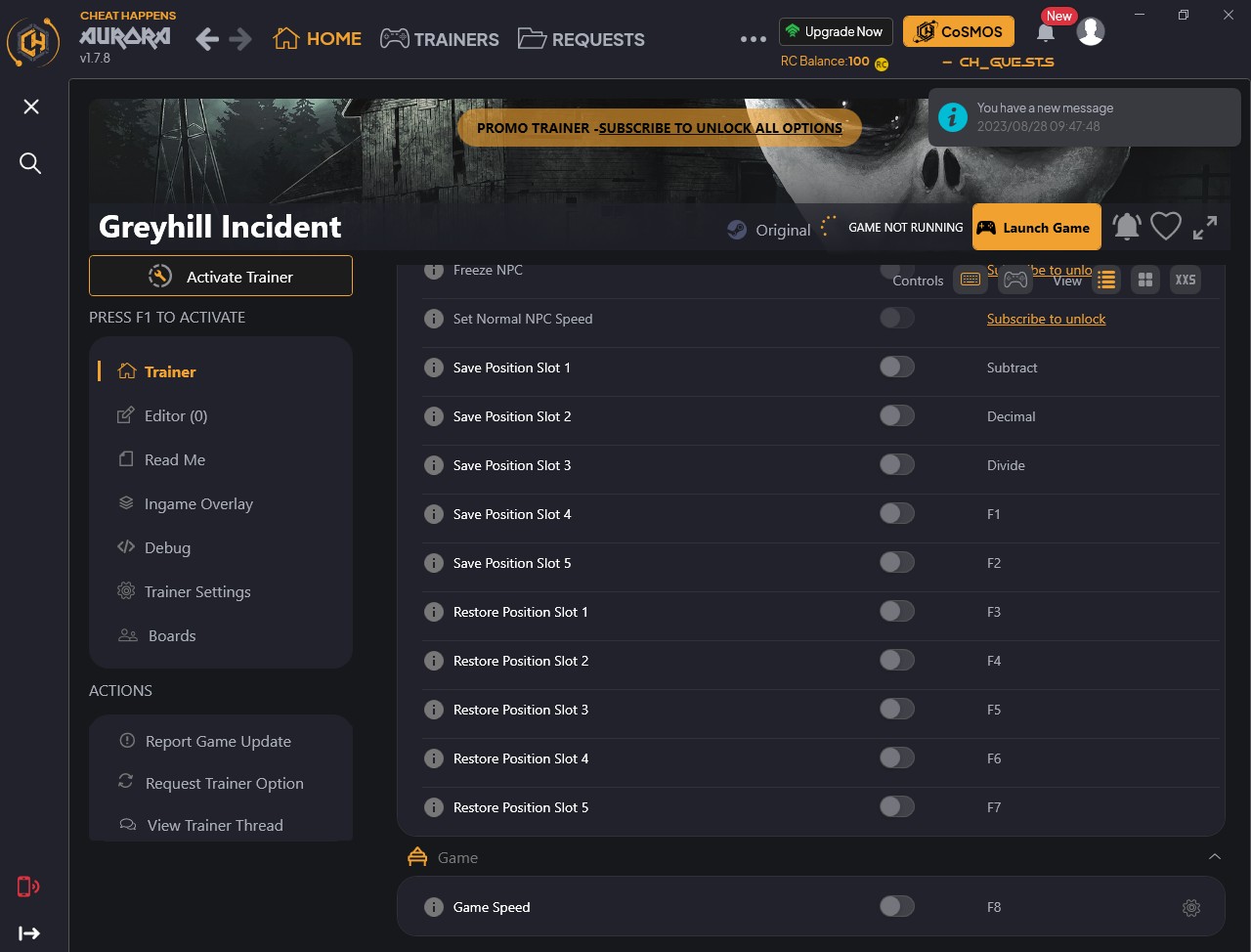Click the Activate Trainer button
Image resolution: width=1251 pixels, height=952 pixels.
point(221,276)
